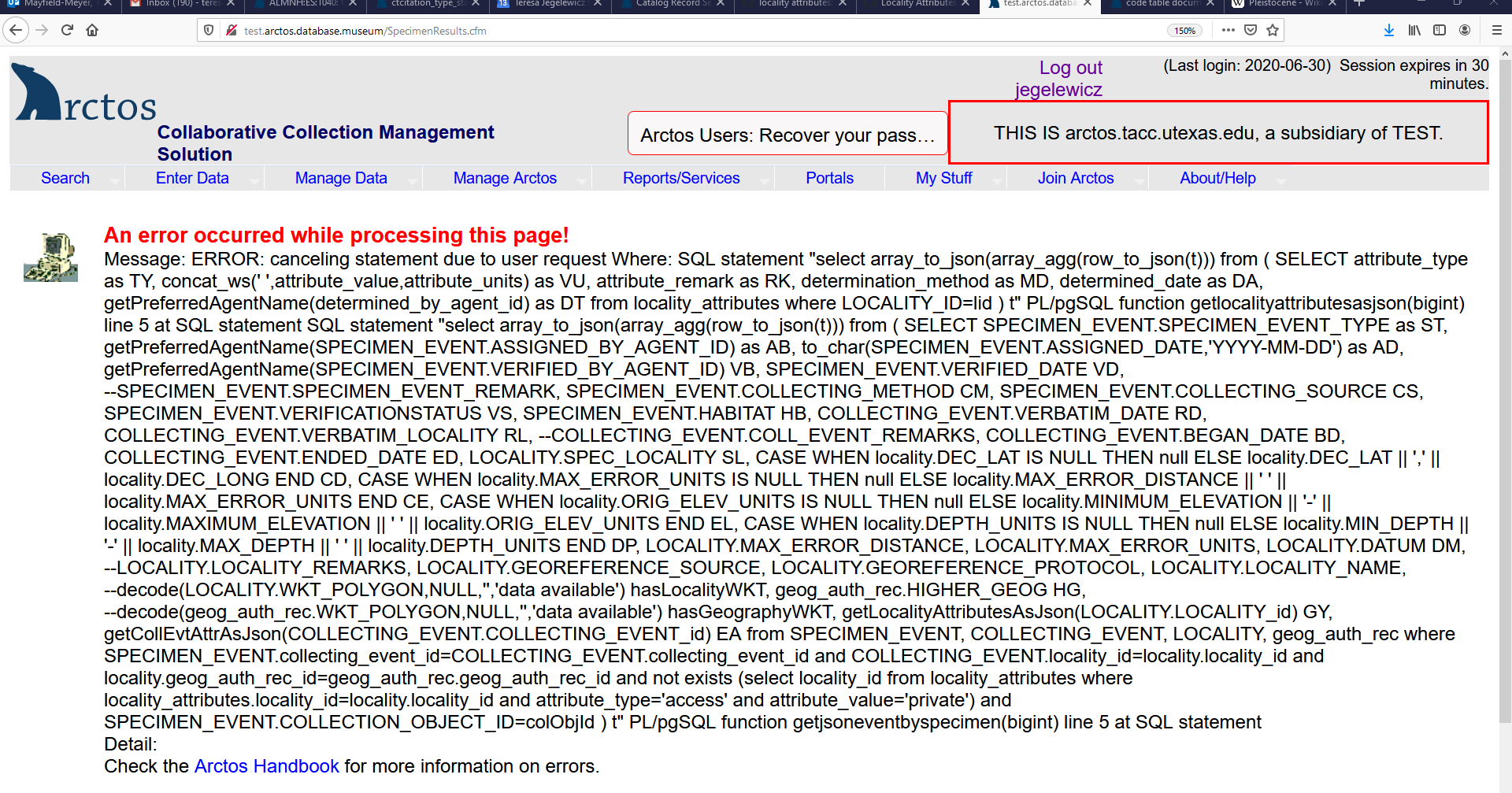Close the code table documentation tab

(x=1210, y=4)
